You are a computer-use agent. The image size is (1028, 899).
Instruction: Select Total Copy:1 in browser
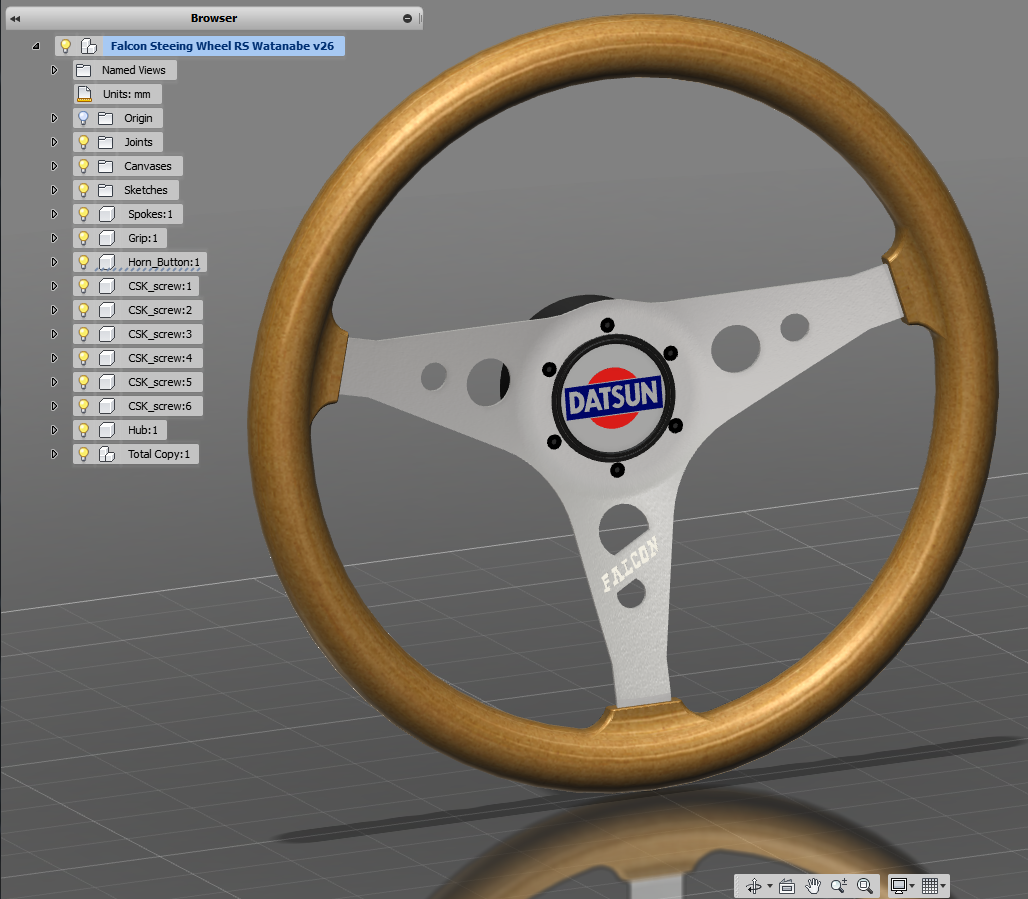point(159,454)
